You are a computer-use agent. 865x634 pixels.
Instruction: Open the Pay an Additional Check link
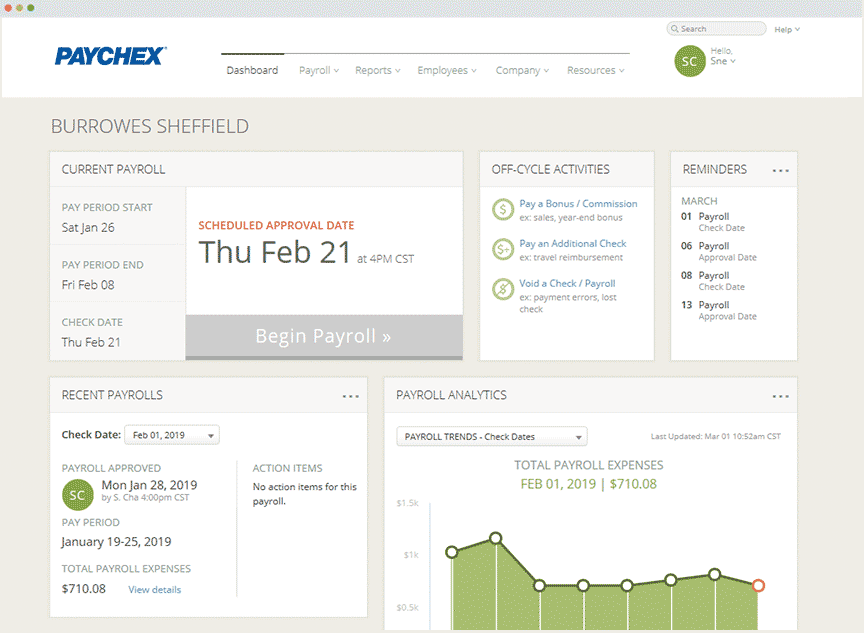[x=573, y=243]
